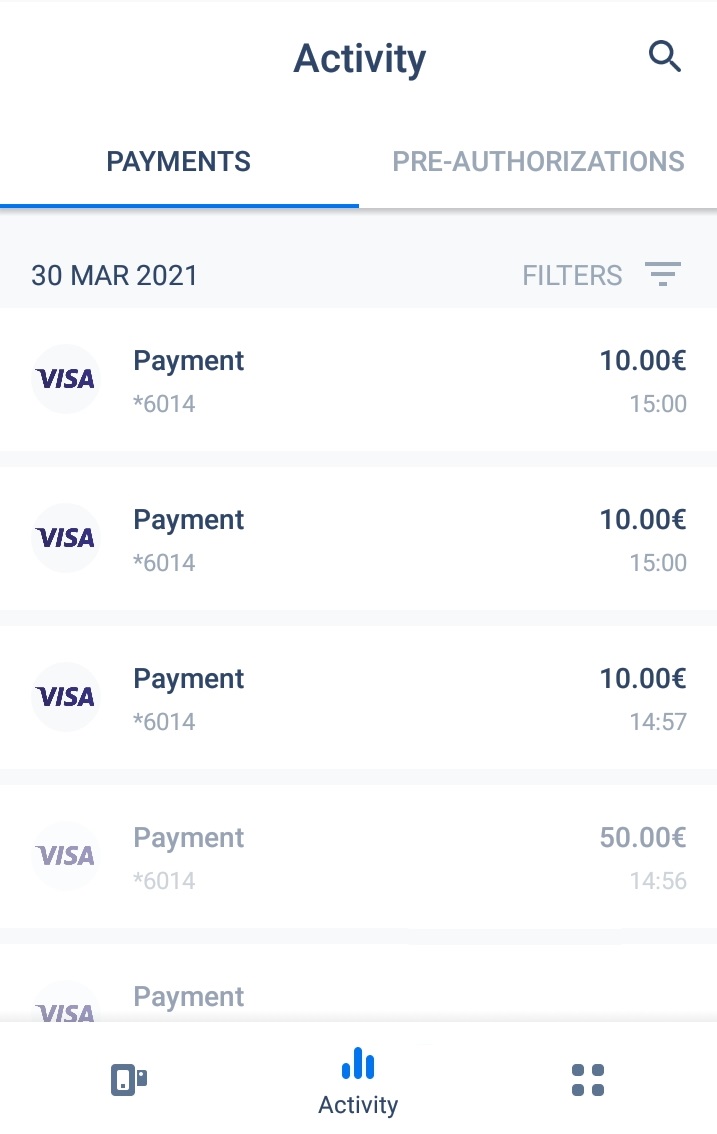This screenshot has width=717, height=1134.
Task: Tap the Activity label in bottom navigation
Action: point(358,1104)
